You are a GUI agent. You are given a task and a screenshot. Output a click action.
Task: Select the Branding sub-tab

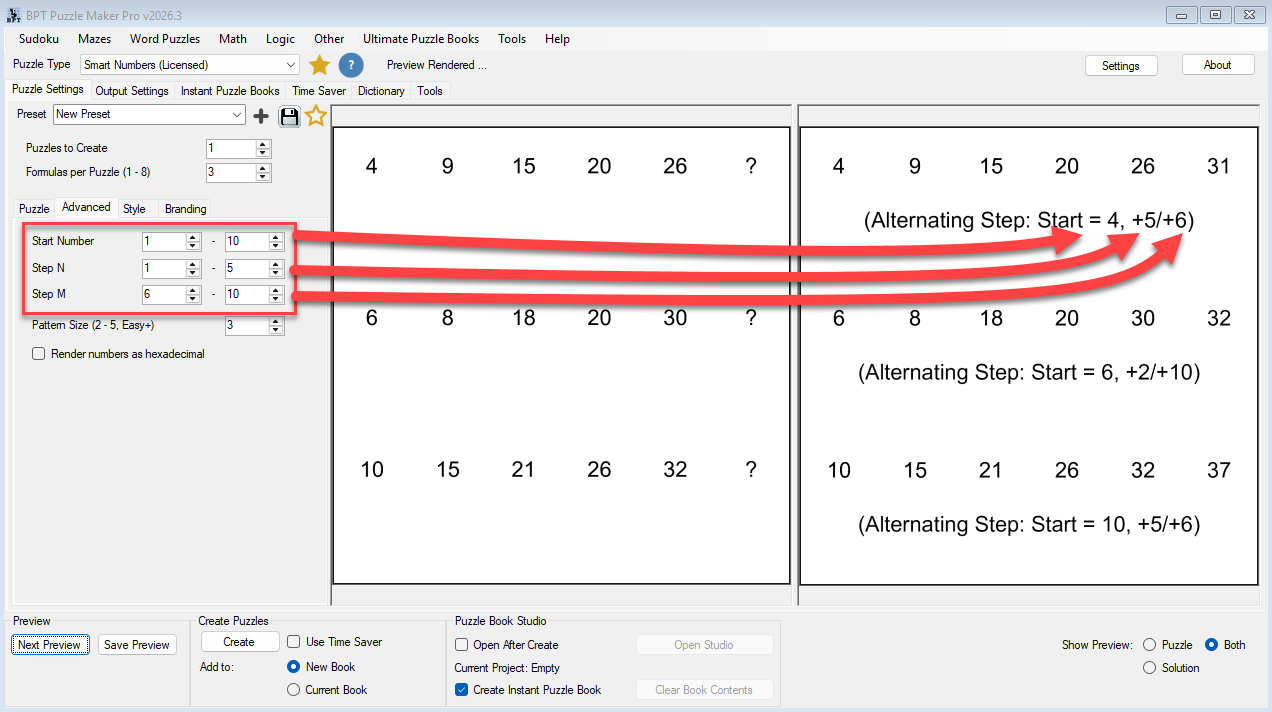click(x=186, y=209)
